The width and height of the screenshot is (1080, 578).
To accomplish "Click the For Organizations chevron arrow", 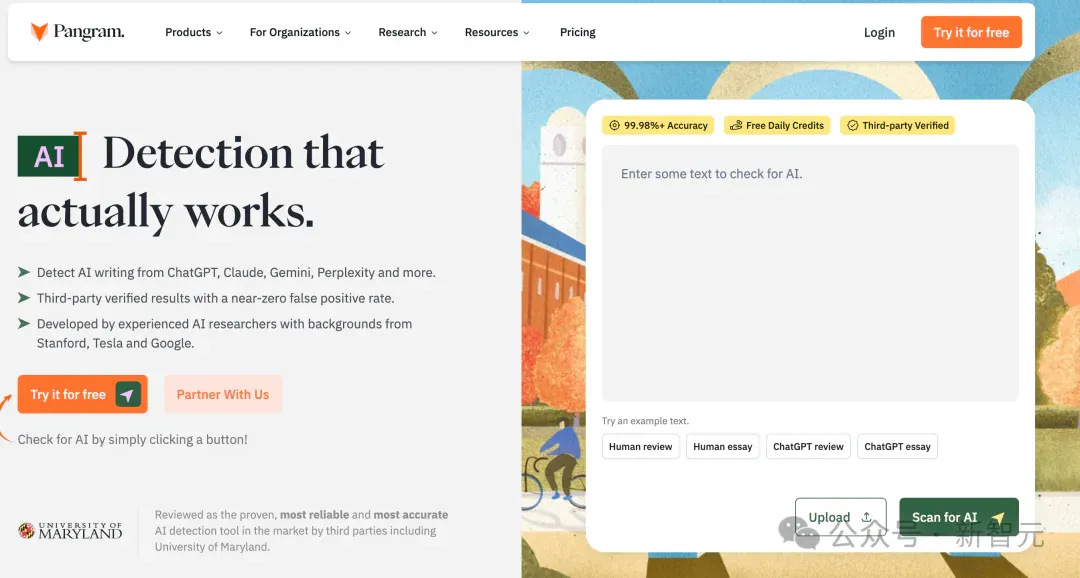I will (x=348, y=33).
